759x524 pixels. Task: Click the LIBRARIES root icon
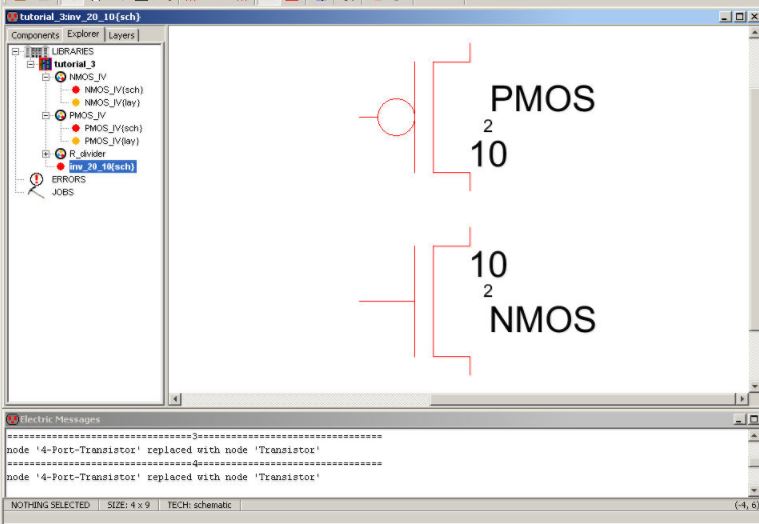coord(37,51)
